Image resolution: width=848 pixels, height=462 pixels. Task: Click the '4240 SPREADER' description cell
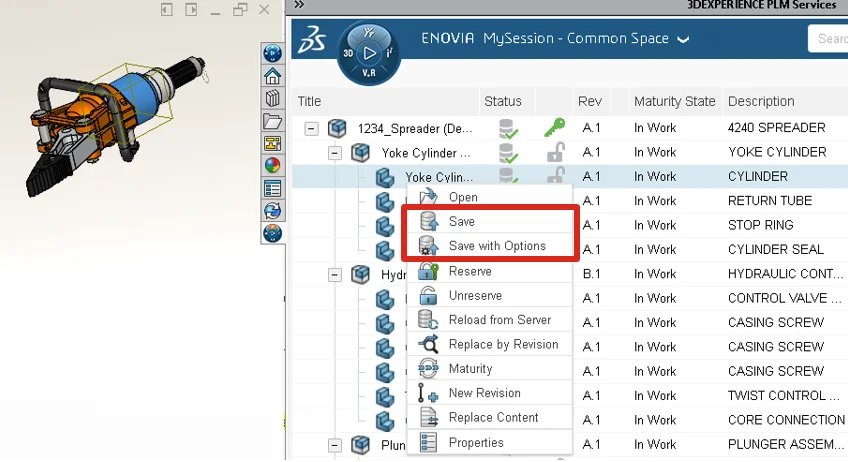pos(777,128)
